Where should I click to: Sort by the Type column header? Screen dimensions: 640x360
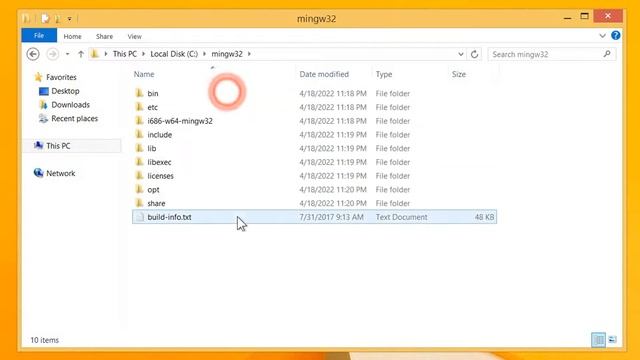click(384, 74)
